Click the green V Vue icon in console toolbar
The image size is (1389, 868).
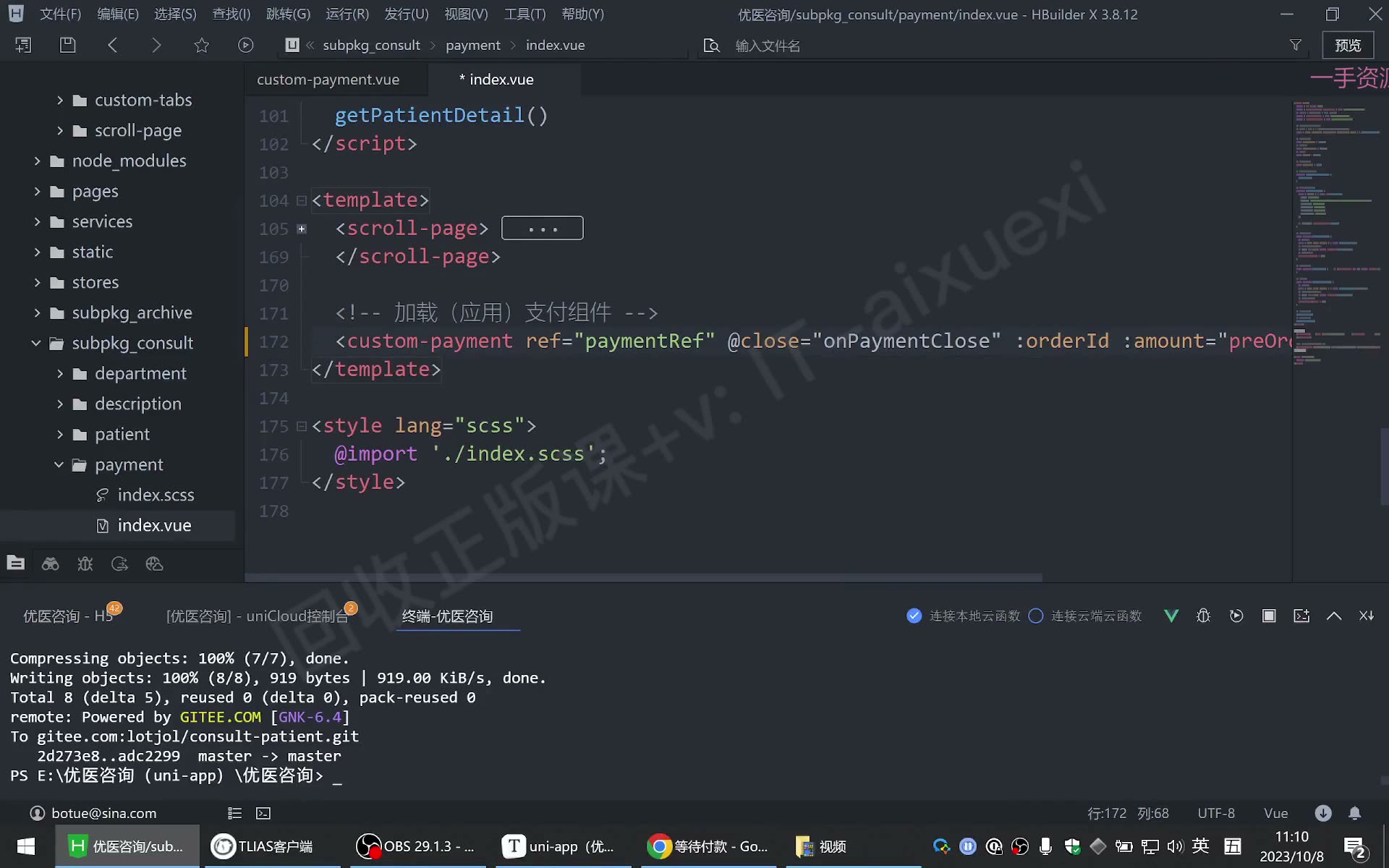coord(1171,616)
